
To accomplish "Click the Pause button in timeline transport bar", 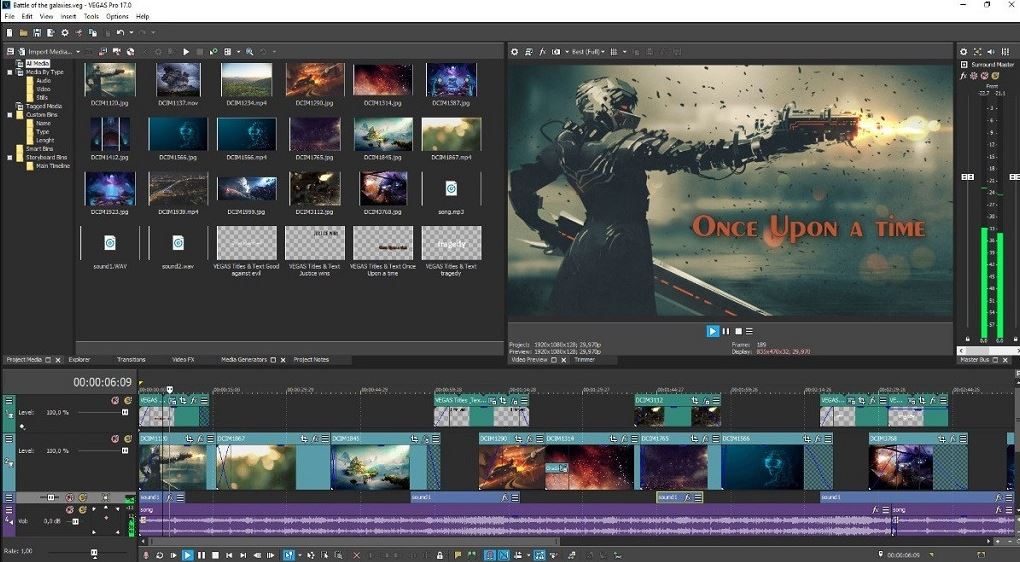I will click(x=201, y=555).
